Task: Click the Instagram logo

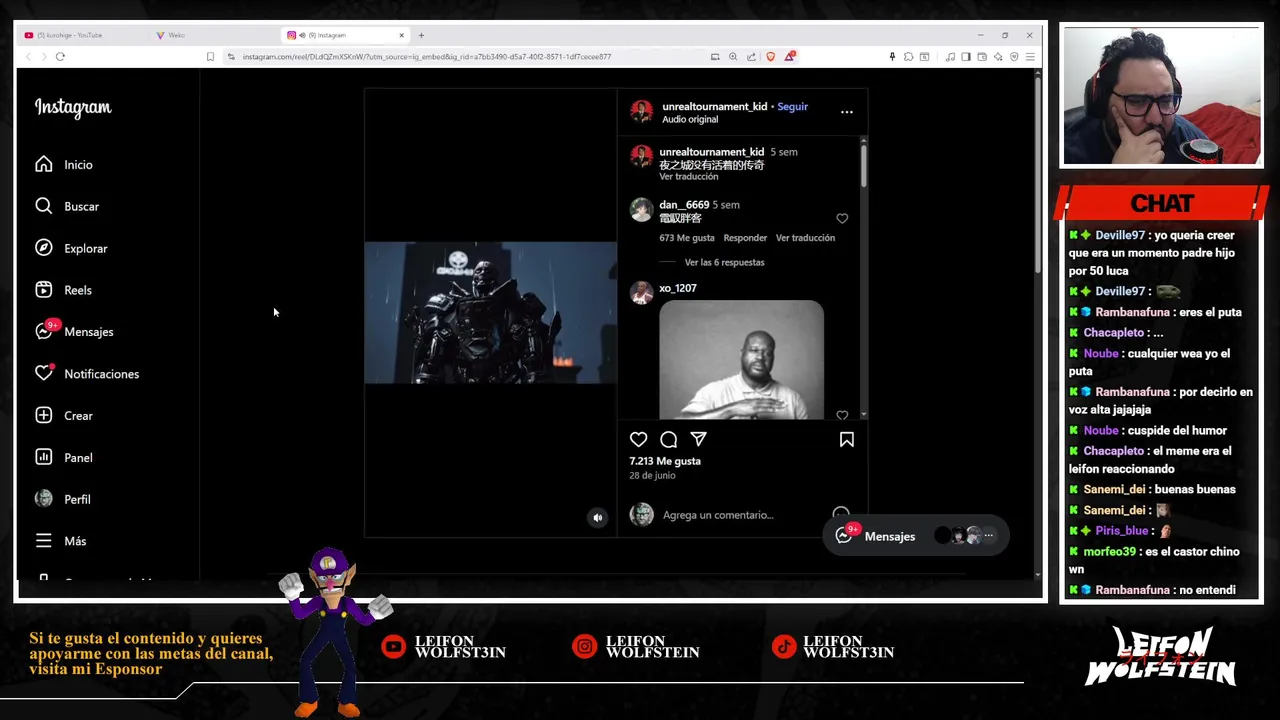Action: (x=73, y=107)
